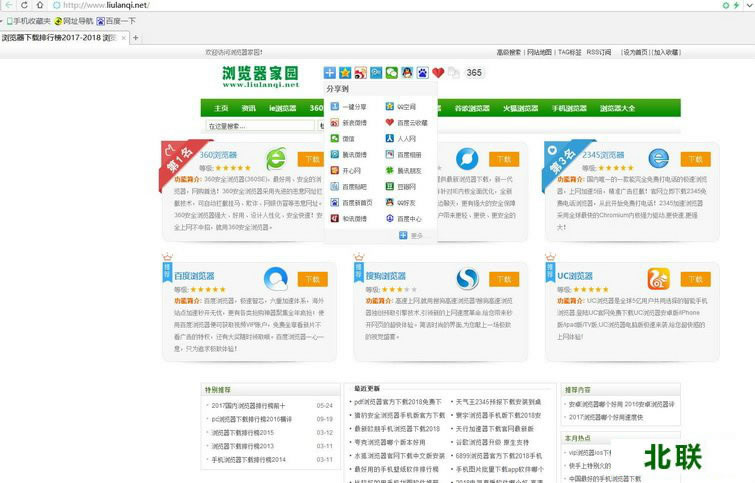This screenshot has height=483, width=755.
Task: Click the TAG标签 link at the top
Action: point(569,52)
